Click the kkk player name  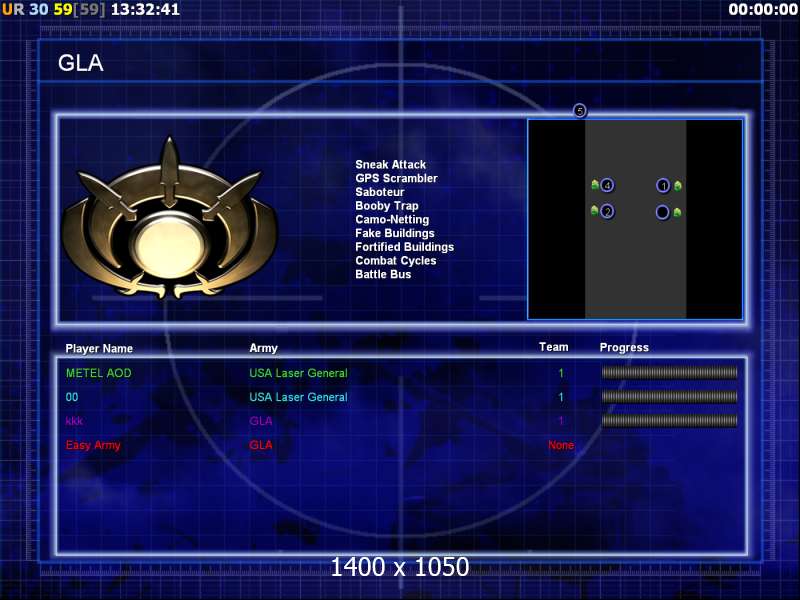click(x=74, y=421)
